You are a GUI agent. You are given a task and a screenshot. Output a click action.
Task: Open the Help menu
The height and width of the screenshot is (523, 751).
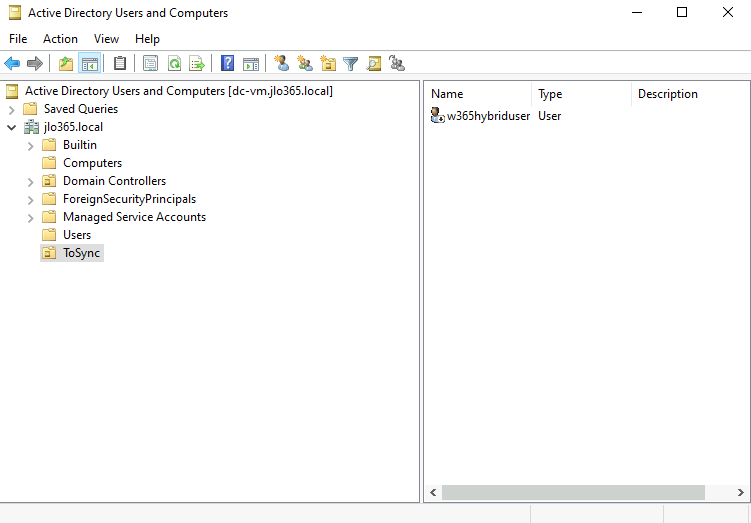(147, 39)
